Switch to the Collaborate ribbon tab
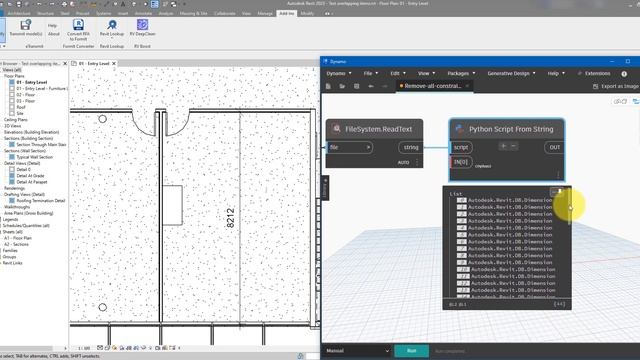640x360 pixels. pos(224,13)
